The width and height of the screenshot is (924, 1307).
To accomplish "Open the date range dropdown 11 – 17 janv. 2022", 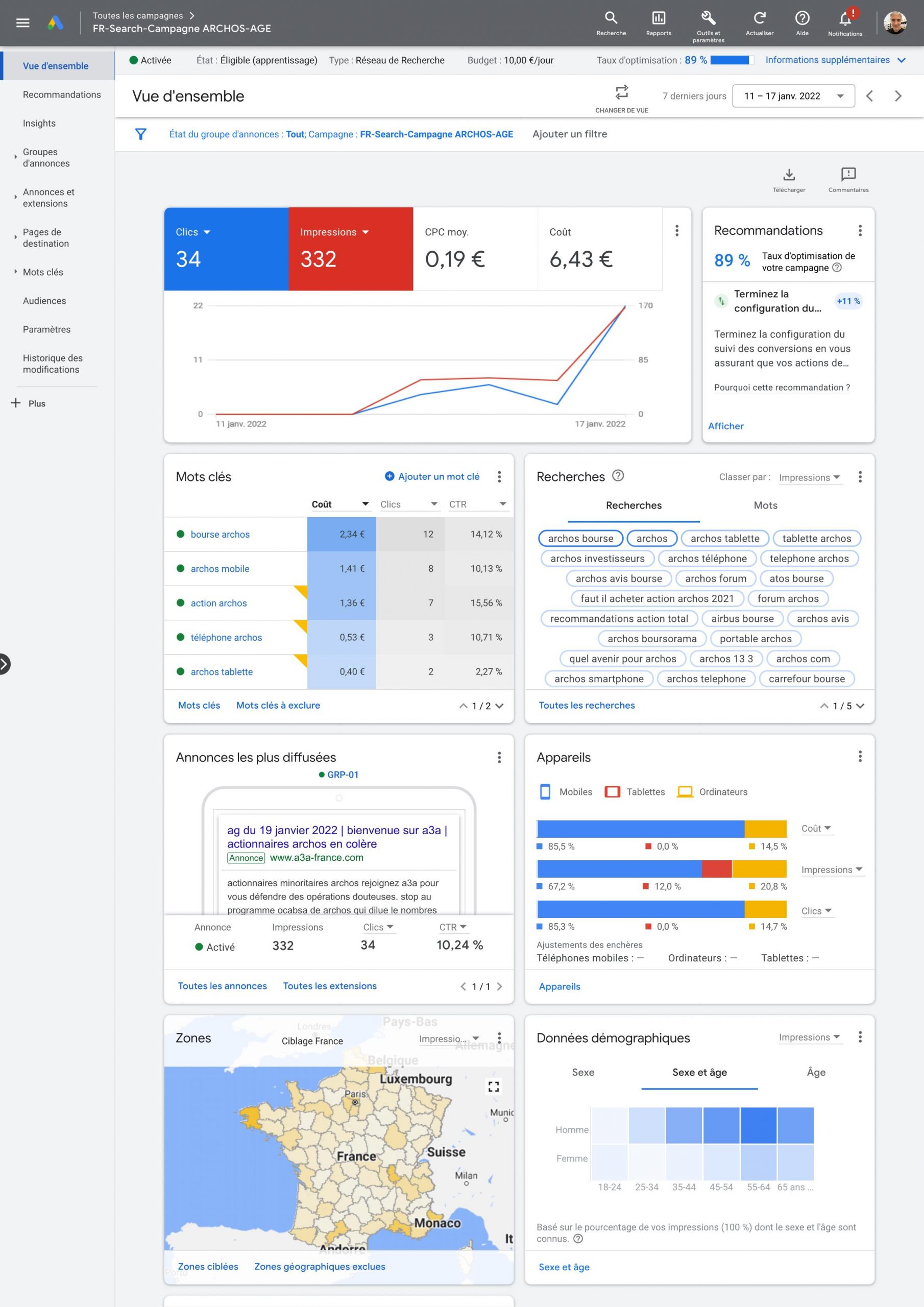I will [x=794, y=95].
